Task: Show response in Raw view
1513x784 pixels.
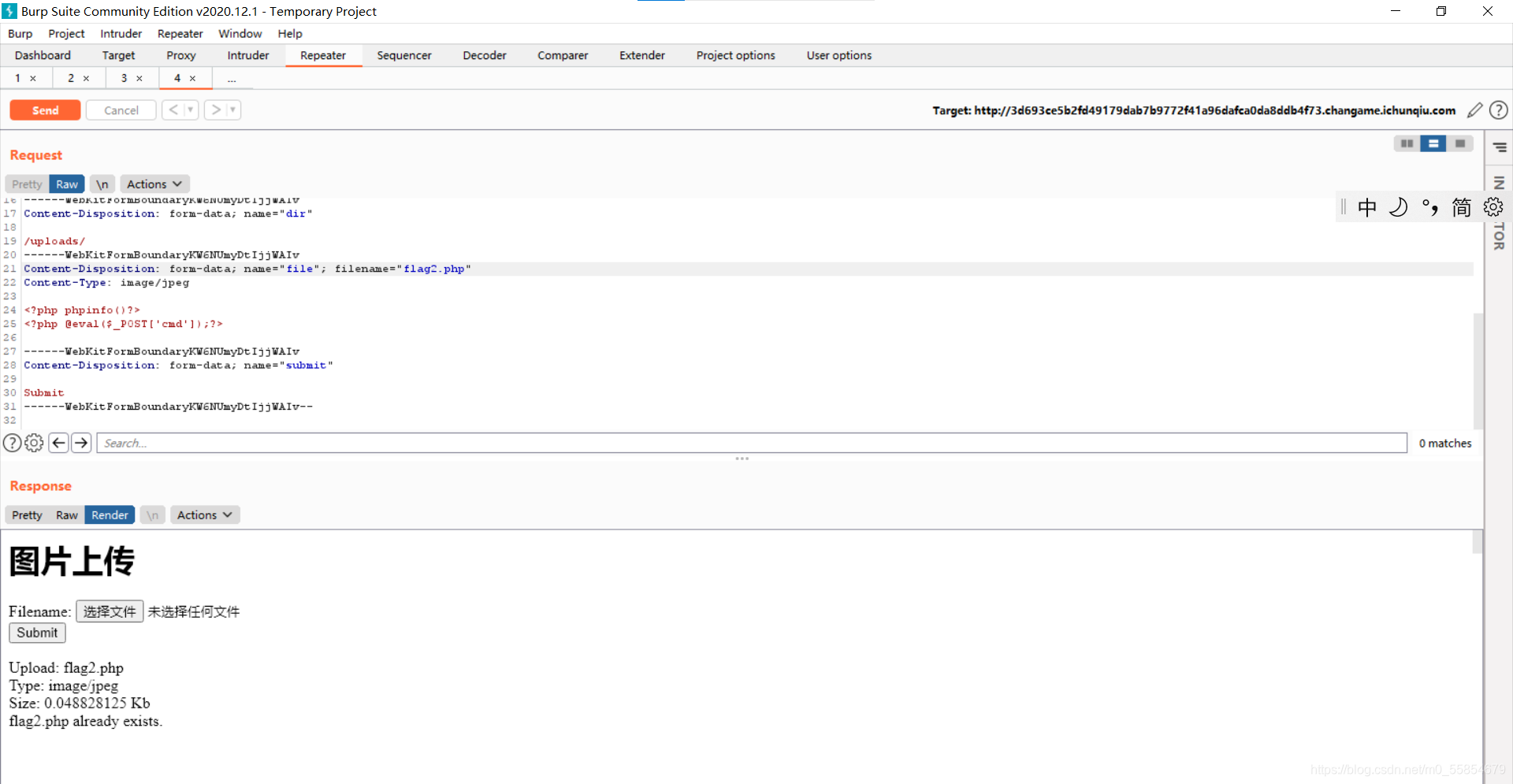Action: click(67, 515)
